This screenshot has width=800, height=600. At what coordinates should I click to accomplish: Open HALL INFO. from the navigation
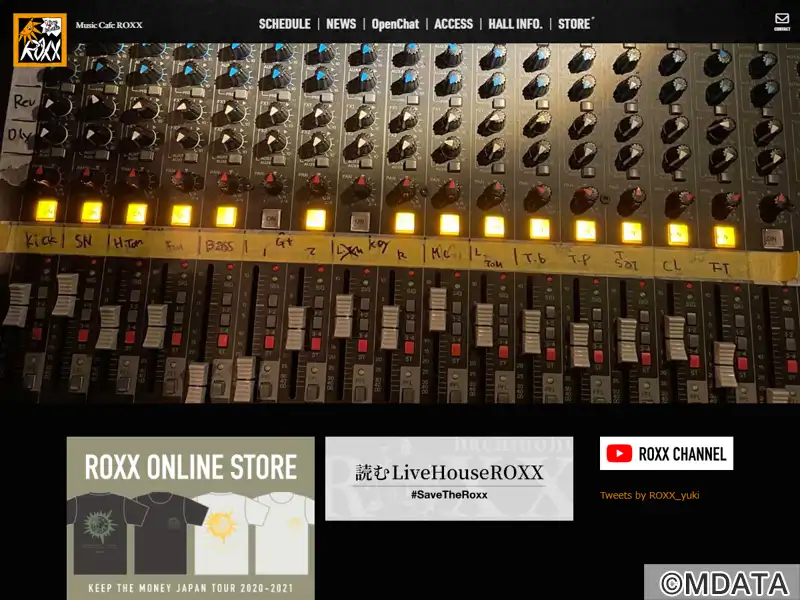tap(515, 24)
